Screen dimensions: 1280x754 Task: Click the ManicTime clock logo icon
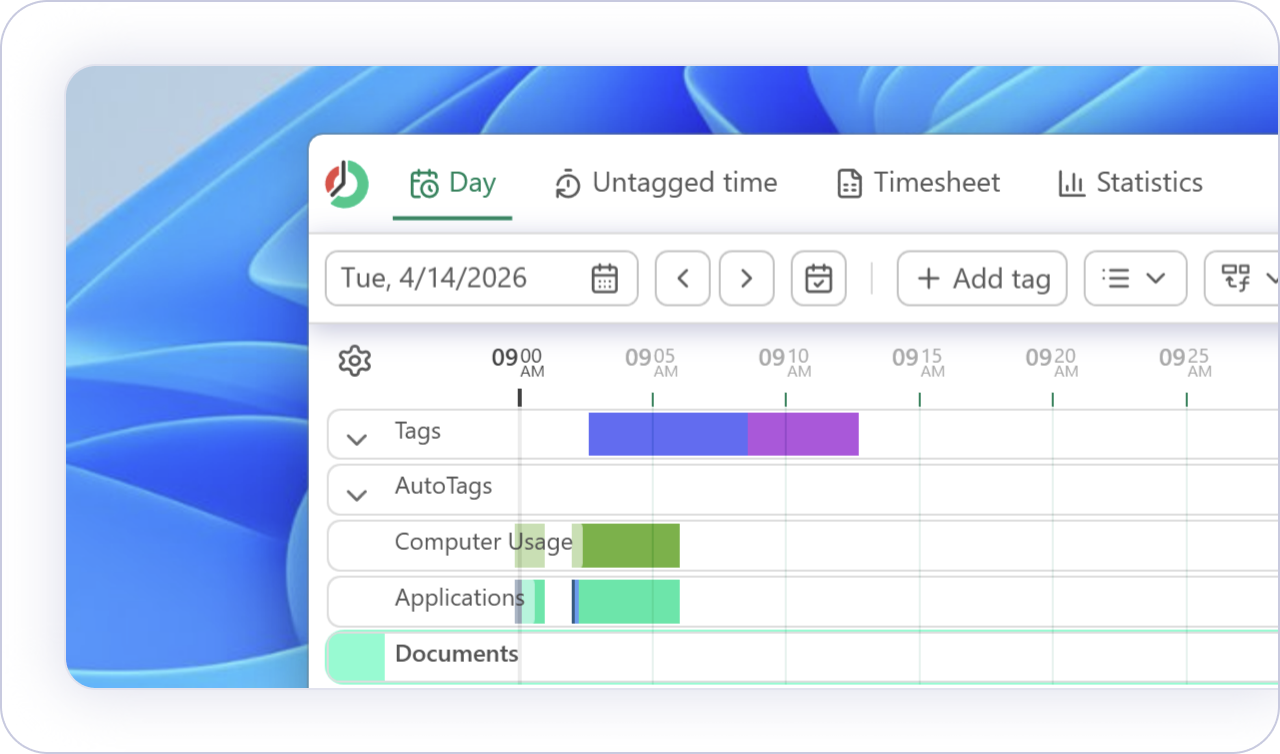click(347, 184)
